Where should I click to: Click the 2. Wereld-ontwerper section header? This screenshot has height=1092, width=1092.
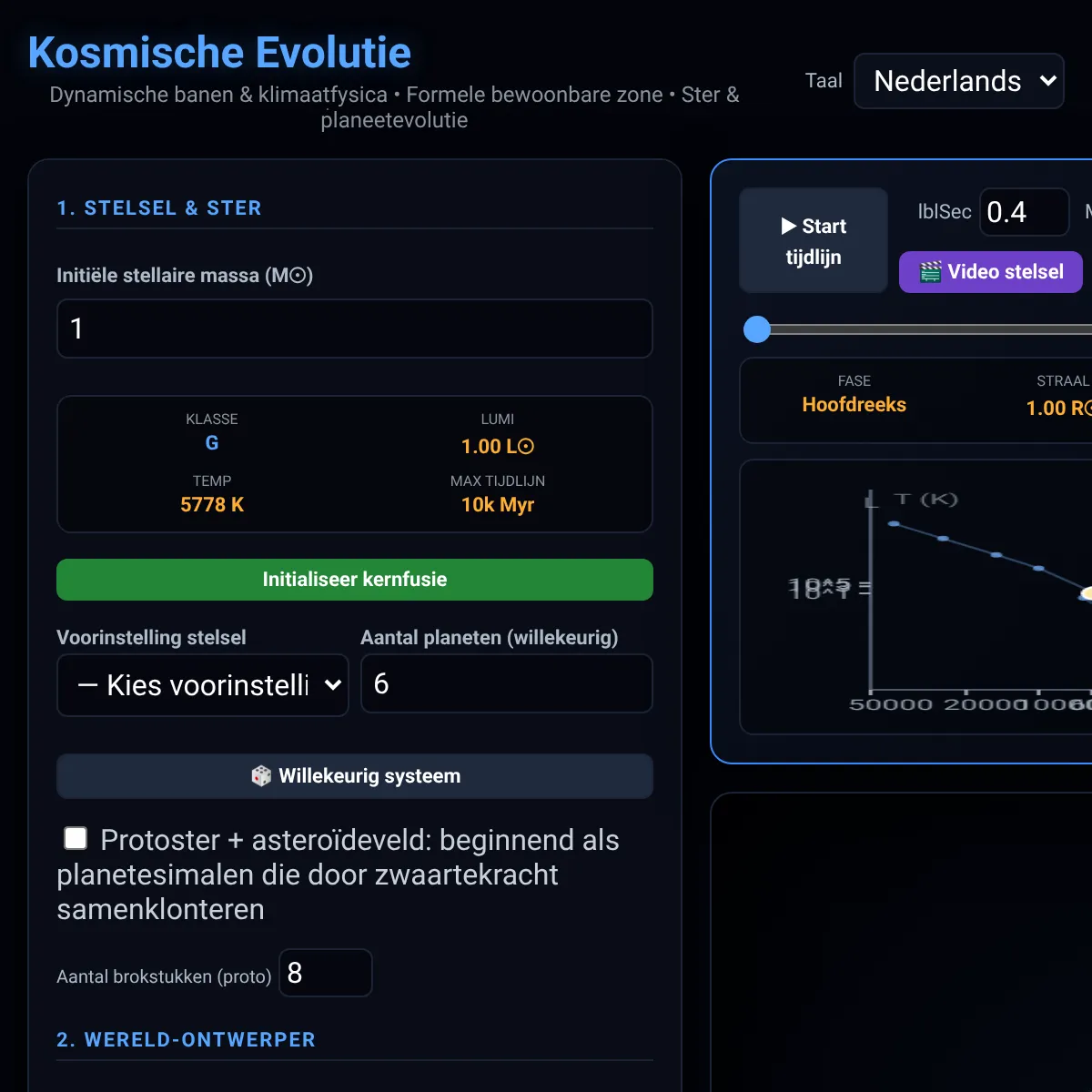click(x=187, y=1039)
